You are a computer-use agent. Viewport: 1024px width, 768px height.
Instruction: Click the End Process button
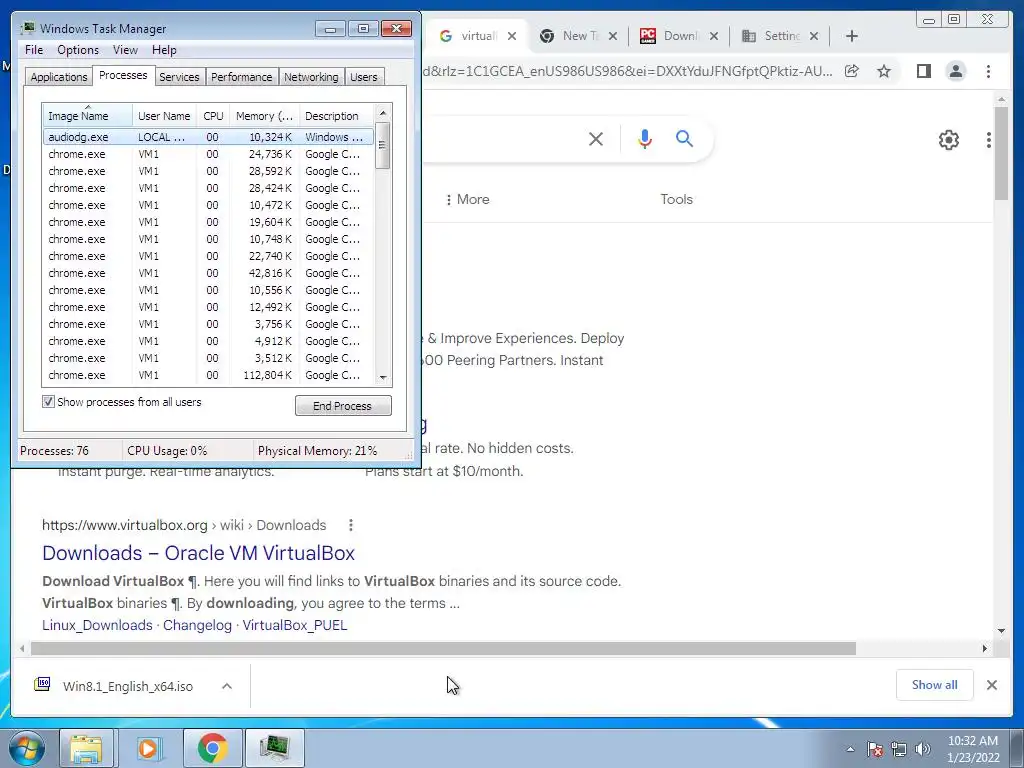343,406
